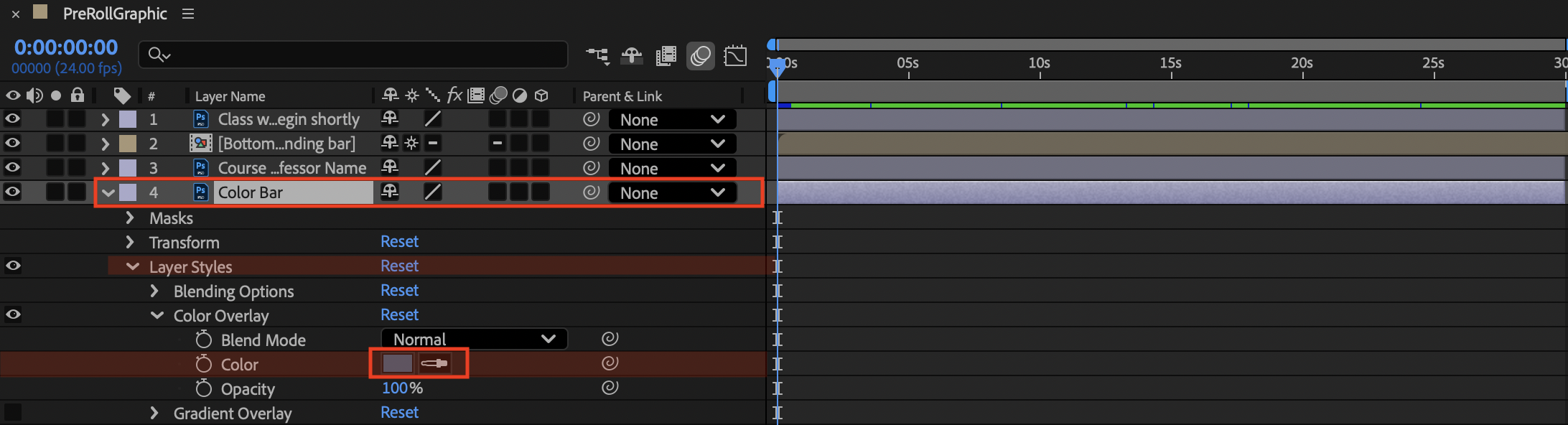
Task: Open the PreRollGraphic panel menu
Action: point(188,14)
